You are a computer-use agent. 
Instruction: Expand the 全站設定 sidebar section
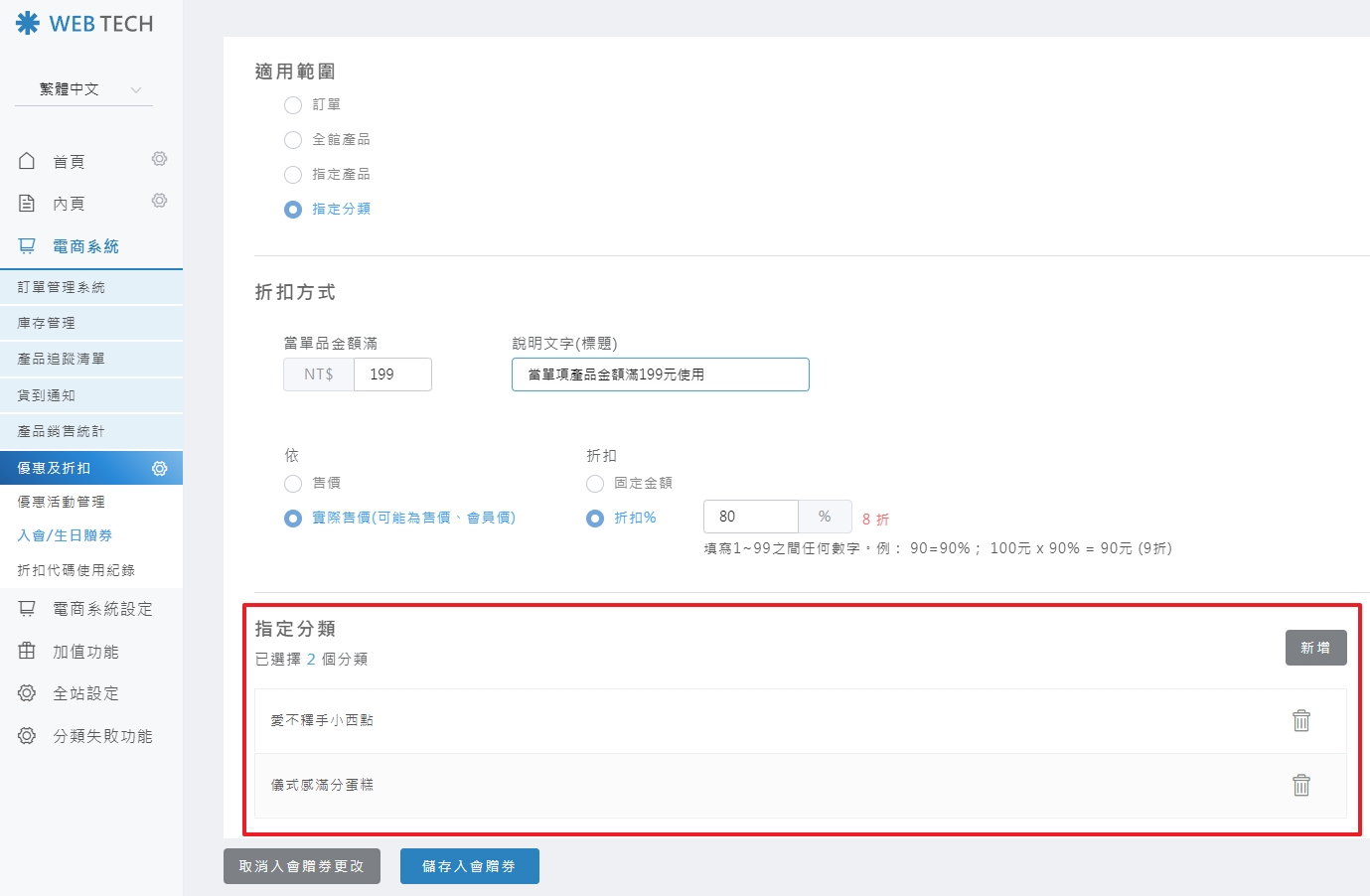click(85, 693)
